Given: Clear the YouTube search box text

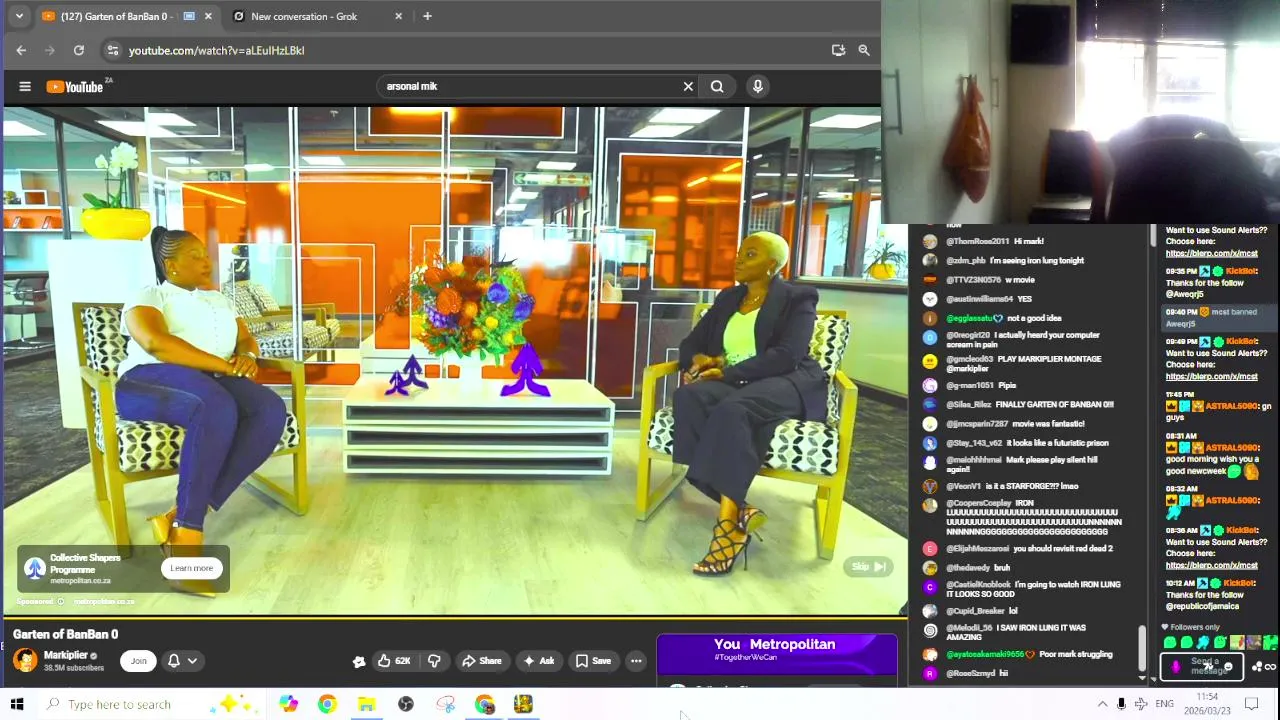Looking at the screenshot, I should pos(688,87).
